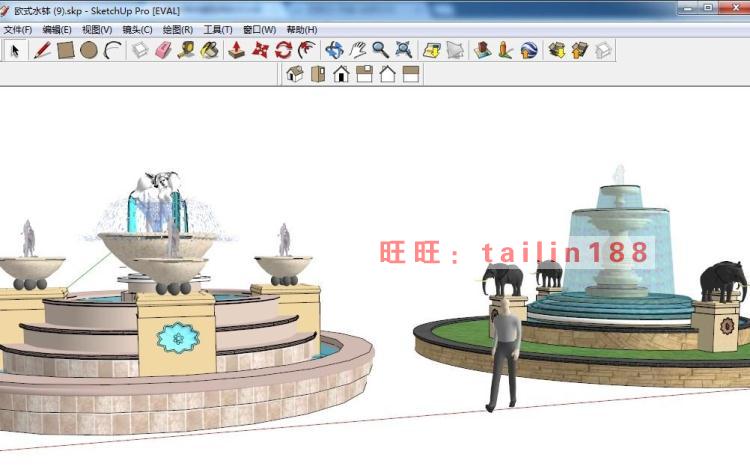This screenshot has width=750, height=472.
Task: Pick the Rotate tool
Action: tap(284, 50)
